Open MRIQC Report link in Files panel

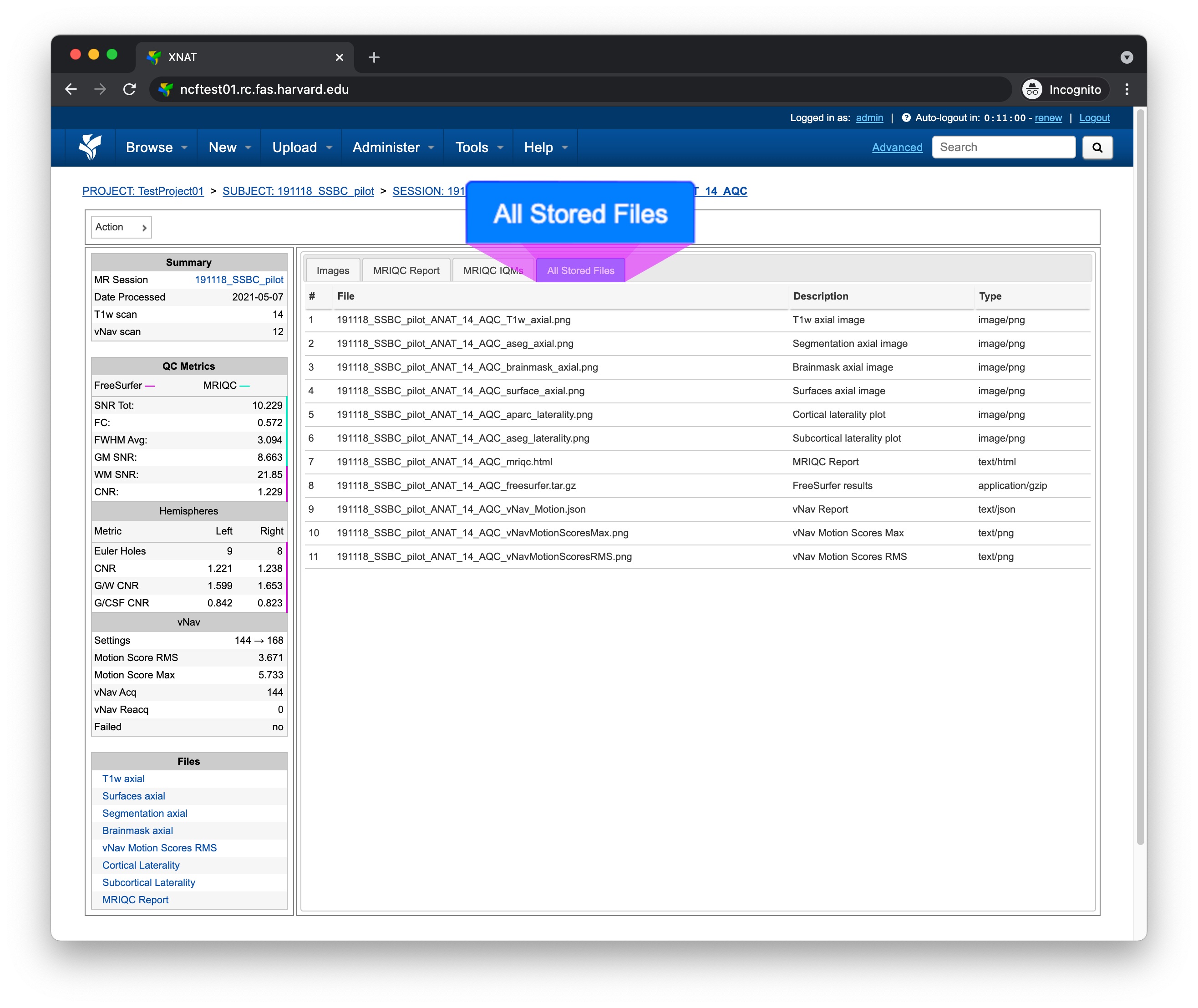click(x=135, y=900)
